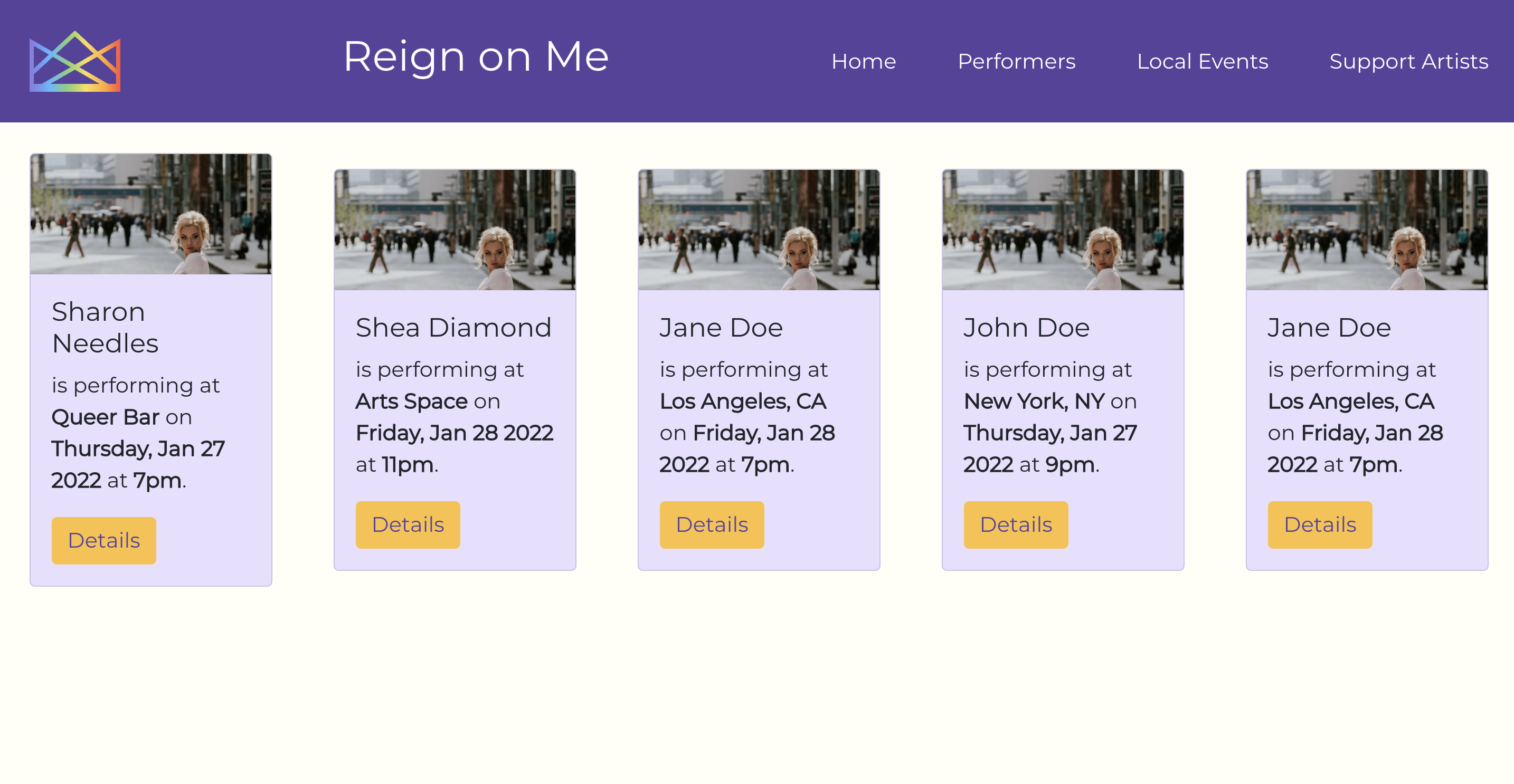Viewport: 1514px width, 784px height.
Task: Select the John Doe card heading
Action: click(x=1026, y=327)
